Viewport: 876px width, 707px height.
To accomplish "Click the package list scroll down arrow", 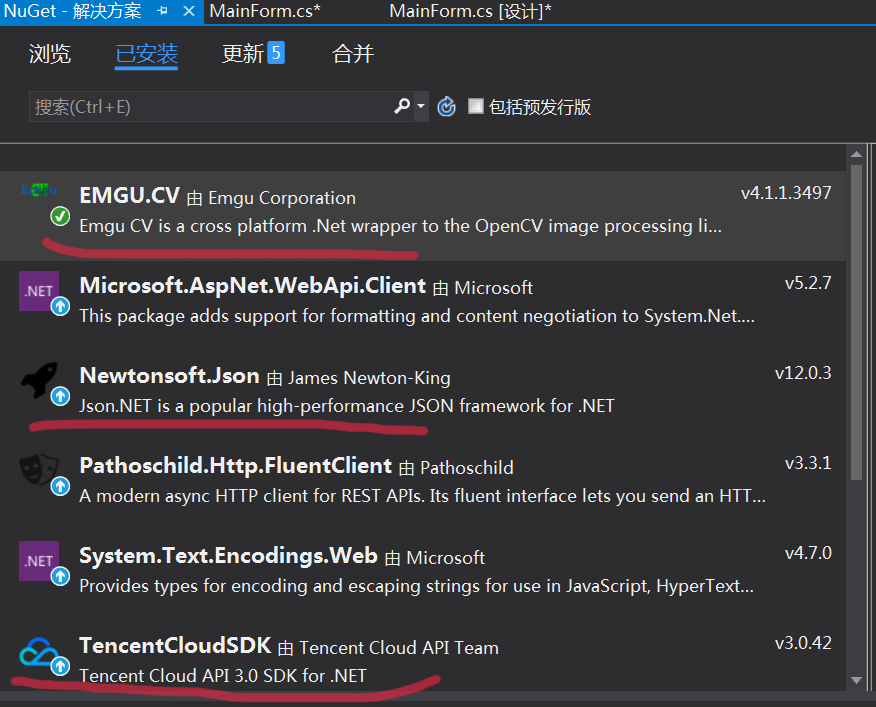I will pos(855,681).
